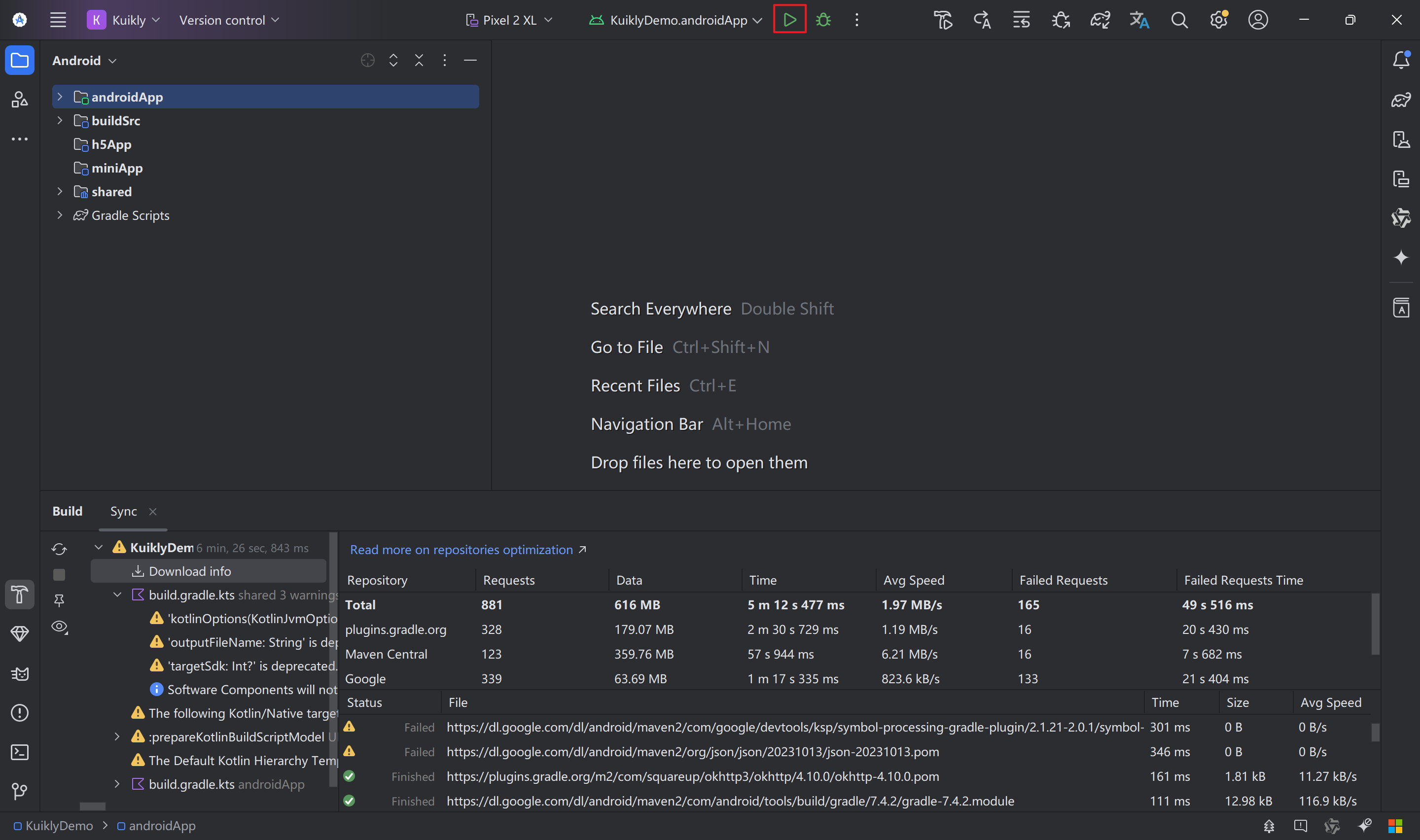This screenshot has width=1420, height=840.
Task: Open the Search Everywhere magnifier icon
Action: click(x=1179, y=20)
